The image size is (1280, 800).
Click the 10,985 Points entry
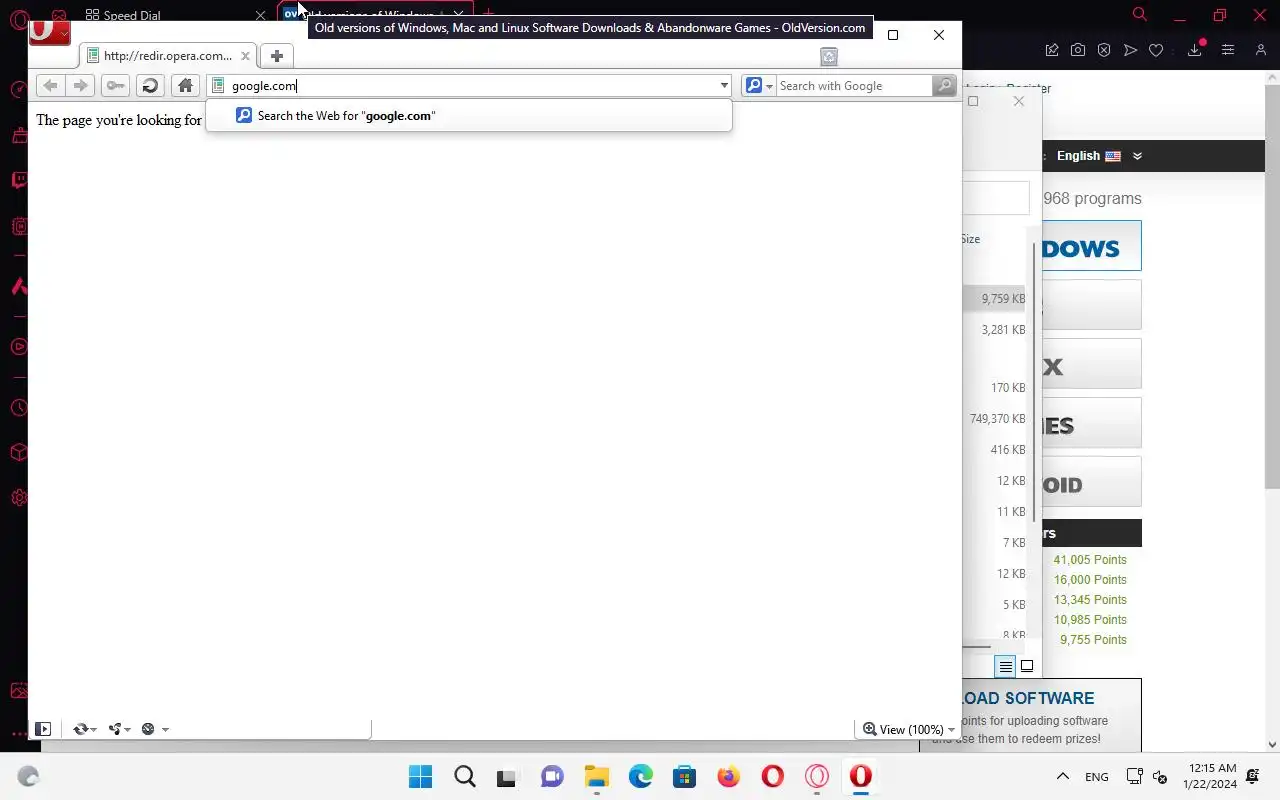(x=1089, y=620)
